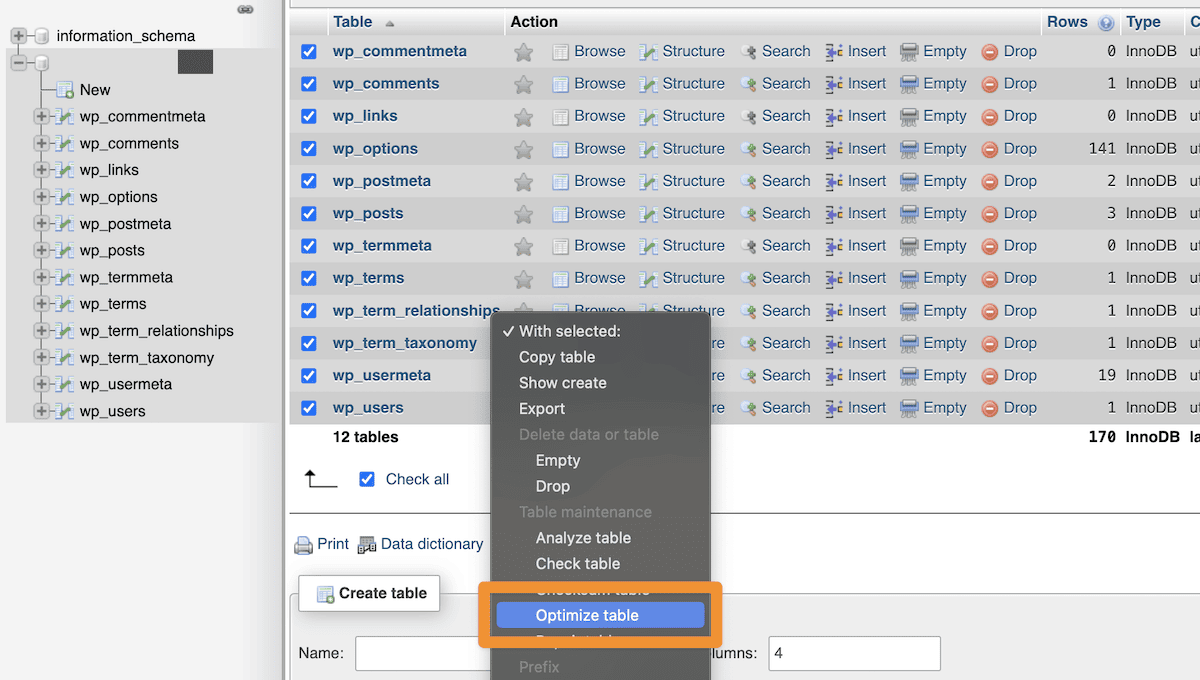Click the Print printer icon
Screen dimensions: 1200x680
tap(304, 545)
